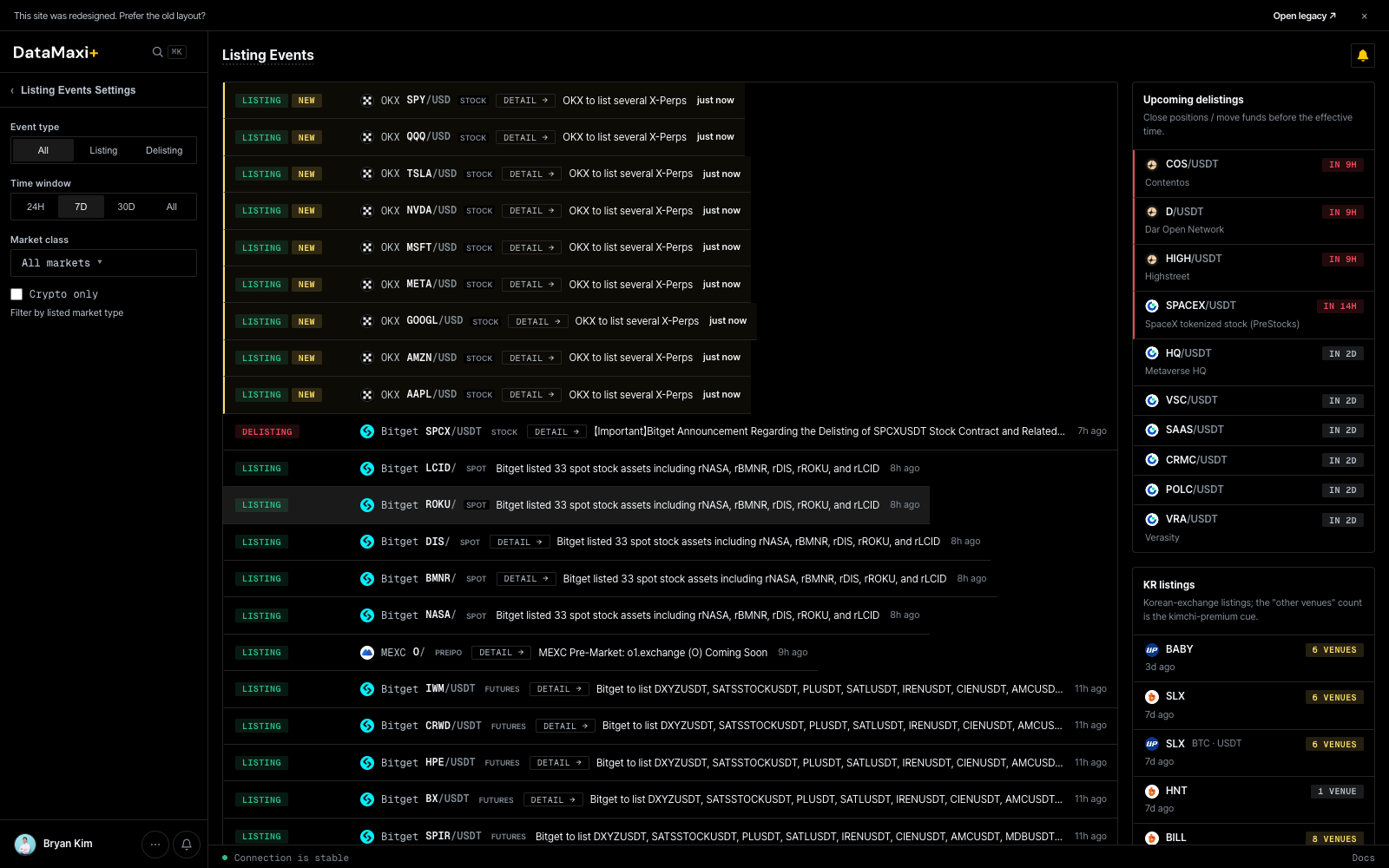Click Bitget icon in IWM/USDT row
1389x868 pixels.
coord(367,689)
